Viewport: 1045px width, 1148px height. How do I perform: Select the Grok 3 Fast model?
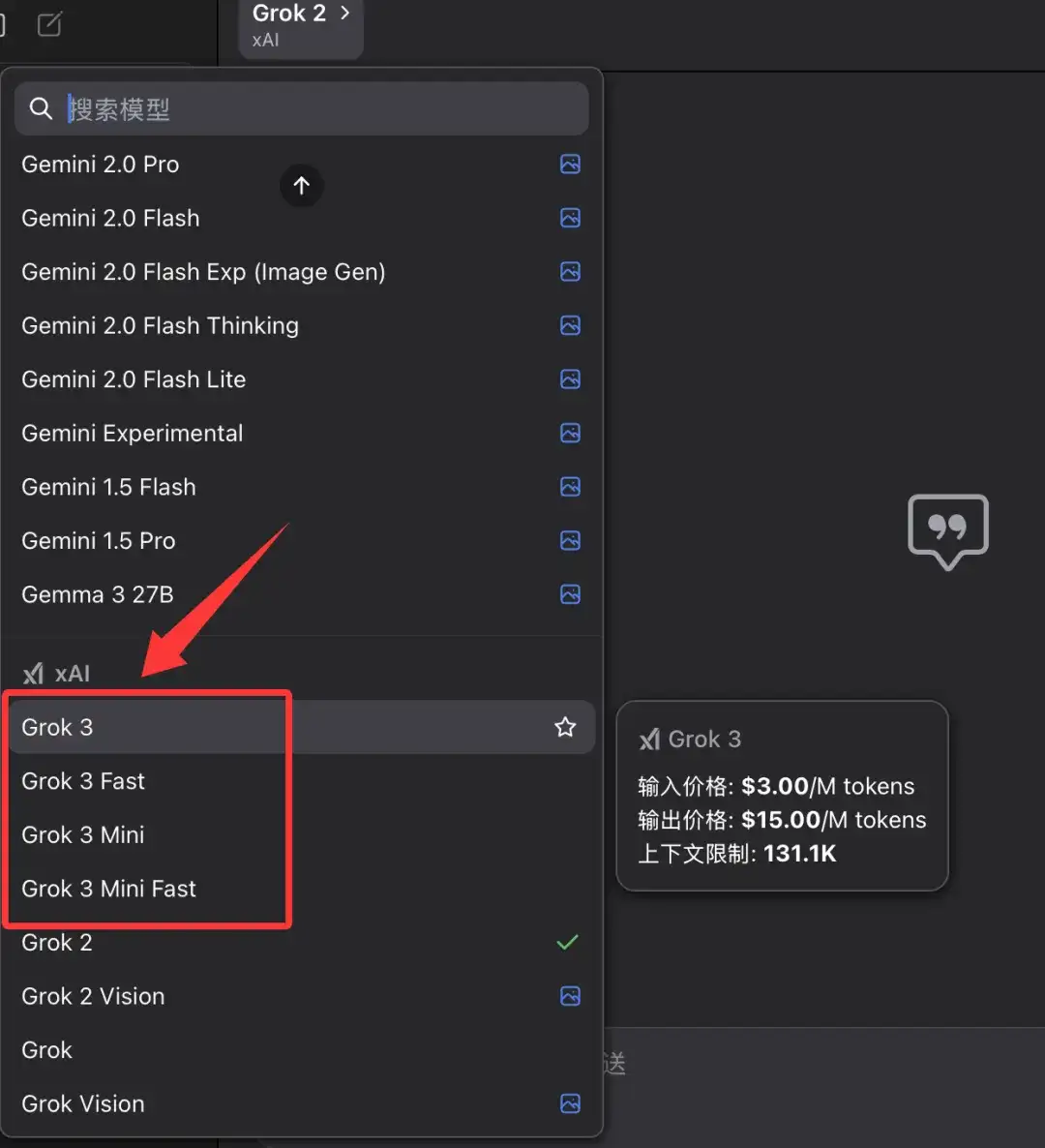[x=302, y=781]
